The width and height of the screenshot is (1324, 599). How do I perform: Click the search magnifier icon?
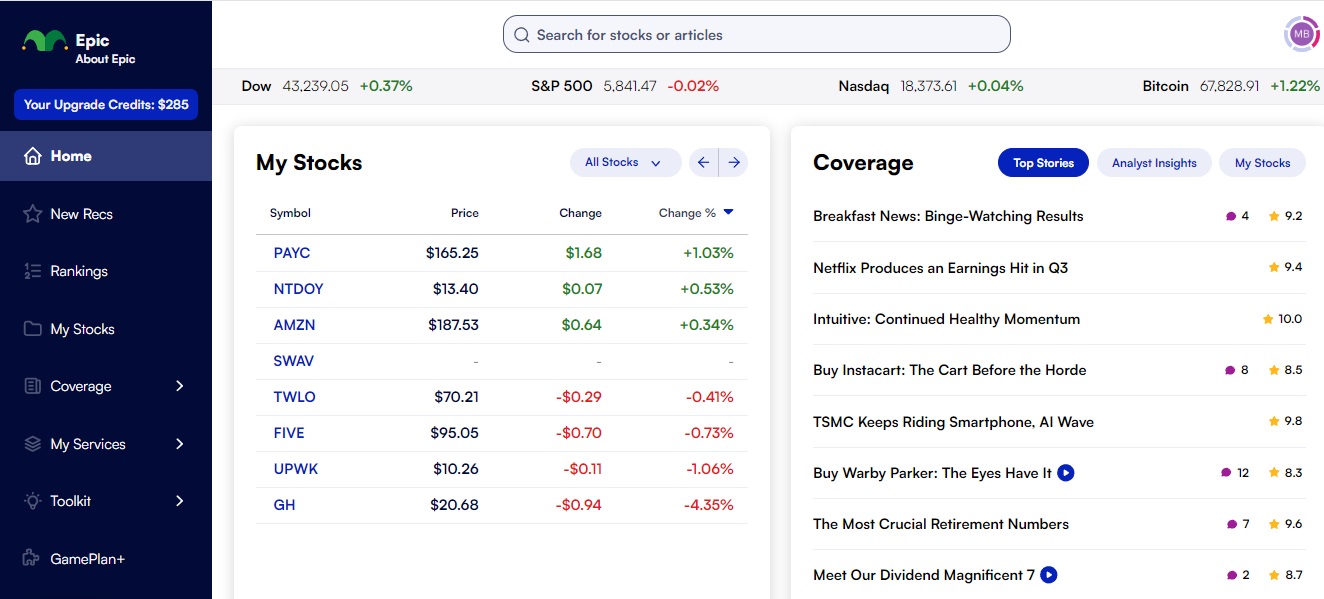tap(521, 34)
